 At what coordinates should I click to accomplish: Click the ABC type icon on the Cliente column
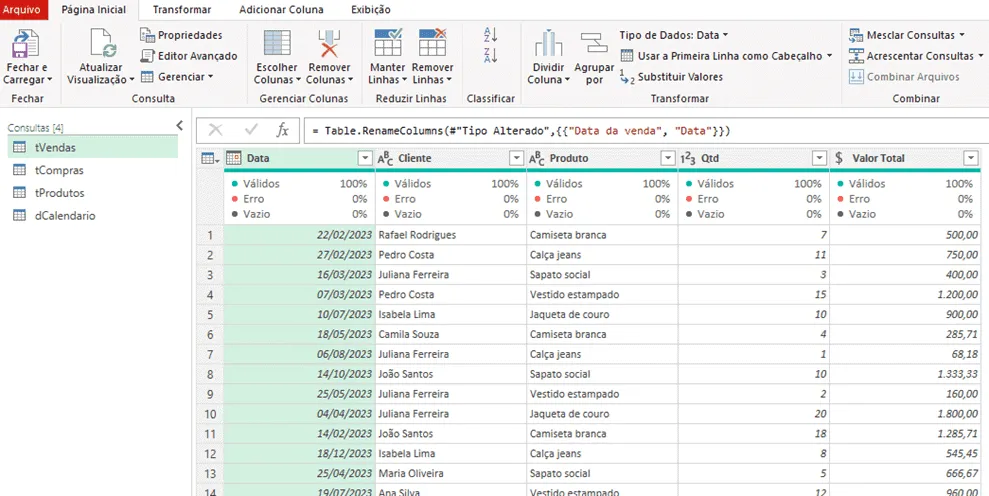(385, 158)
